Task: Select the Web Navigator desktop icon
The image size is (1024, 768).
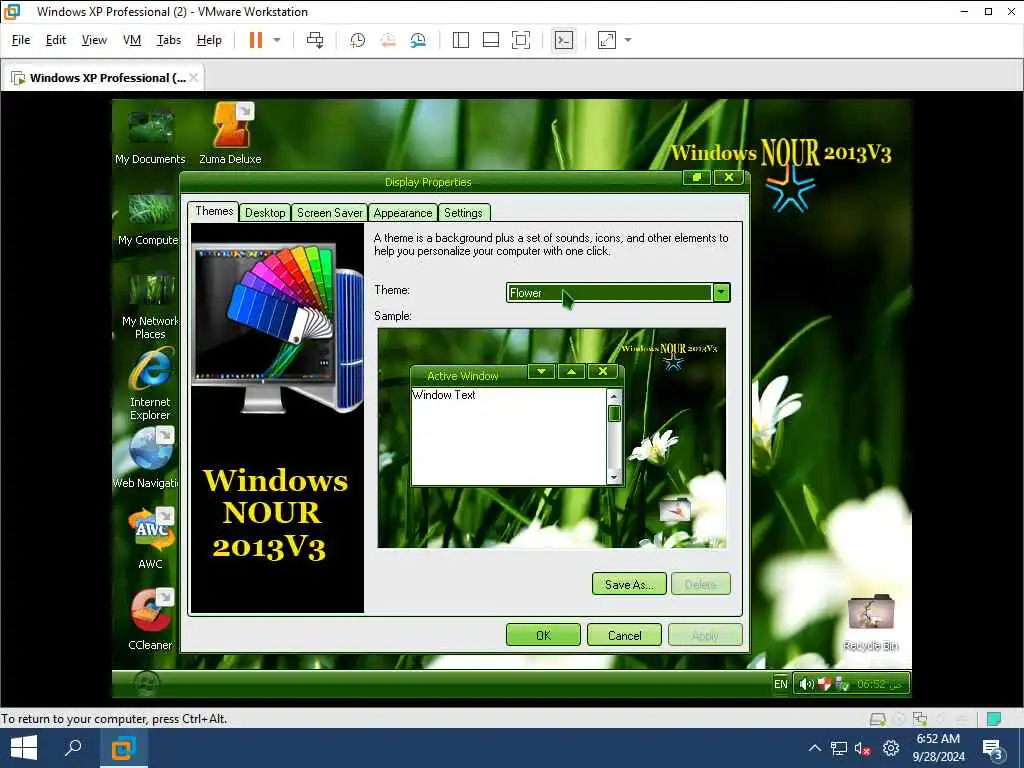Action: (x=147, y=458)
